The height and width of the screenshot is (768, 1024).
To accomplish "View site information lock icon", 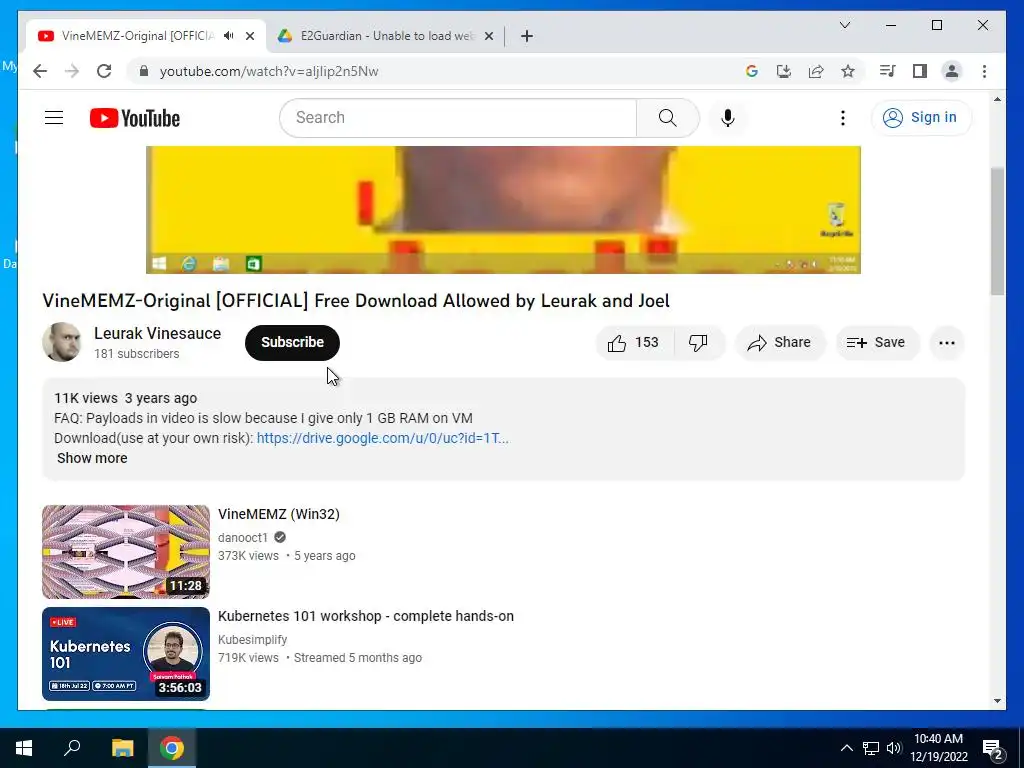I will (144, 71).
